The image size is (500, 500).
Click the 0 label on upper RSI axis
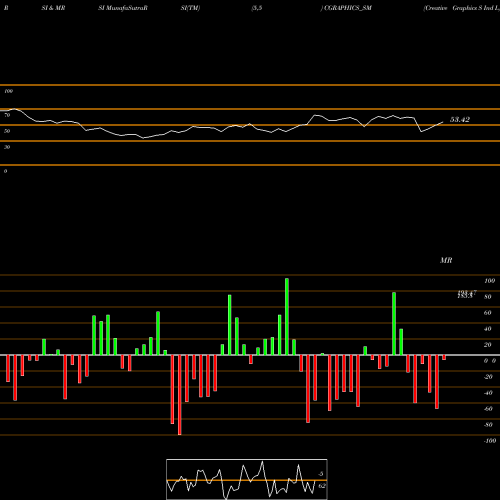5,171
